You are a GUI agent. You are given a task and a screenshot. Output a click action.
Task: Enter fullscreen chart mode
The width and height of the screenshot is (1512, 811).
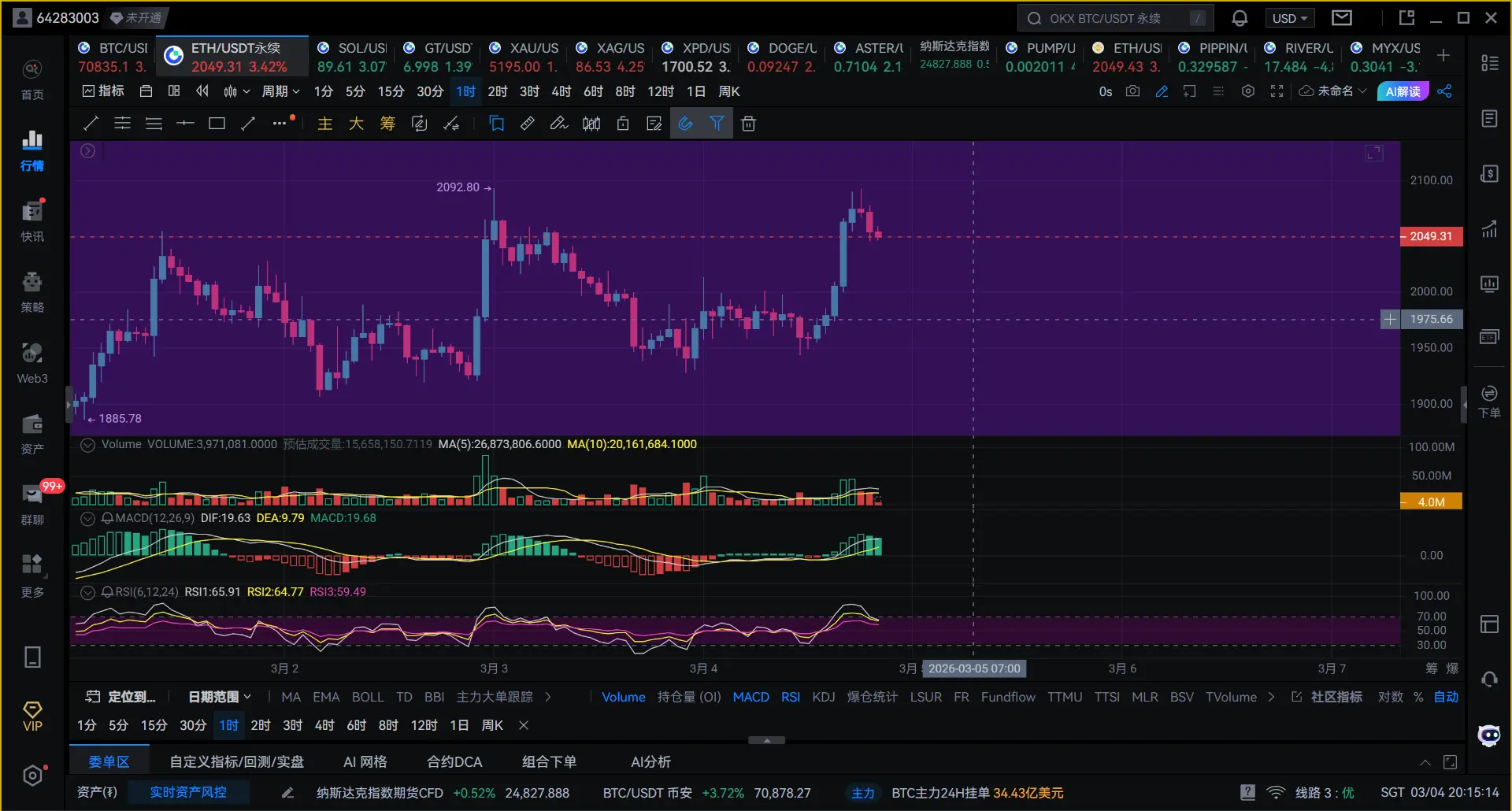point(1277,91)
